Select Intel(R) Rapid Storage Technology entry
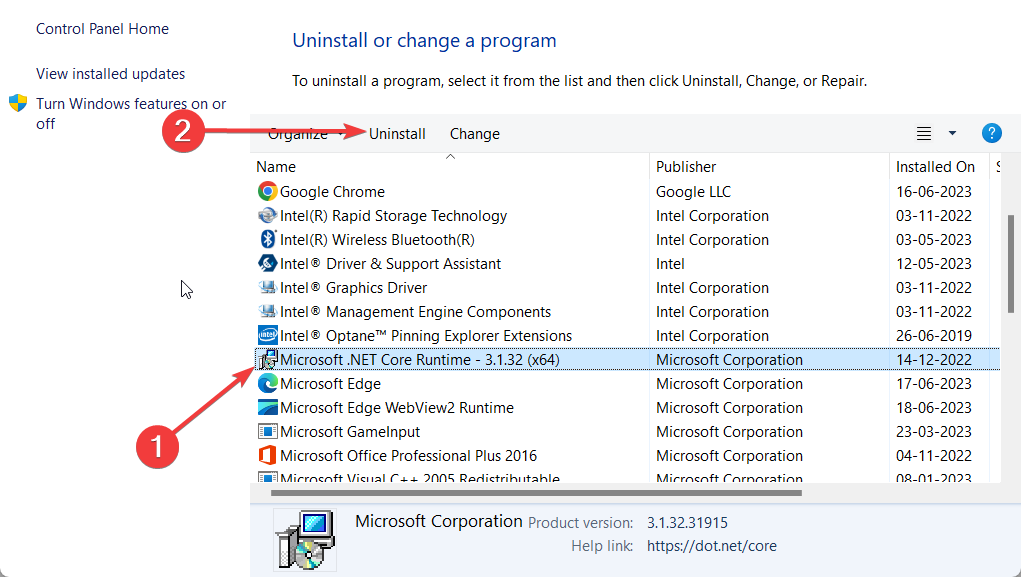 [393, 216]
